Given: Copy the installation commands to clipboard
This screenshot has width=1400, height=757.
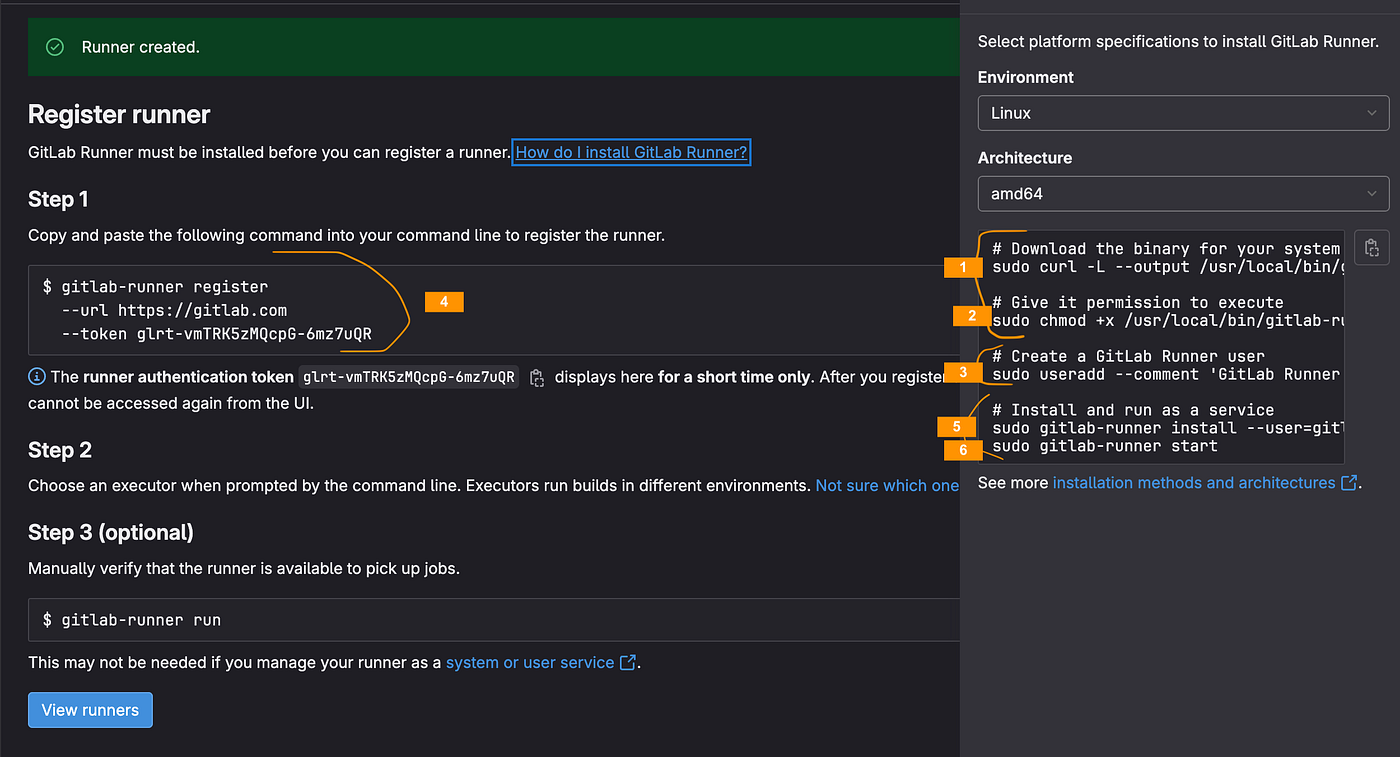Looking at the screenshot, I should [1372, 248].
